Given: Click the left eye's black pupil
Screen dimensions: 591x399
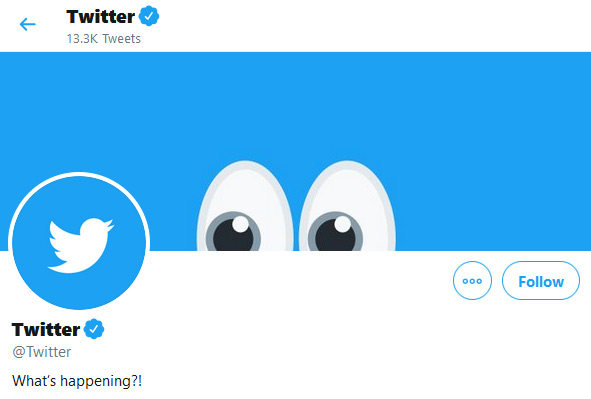Looking at the screenshot, I should pos(232,235).
